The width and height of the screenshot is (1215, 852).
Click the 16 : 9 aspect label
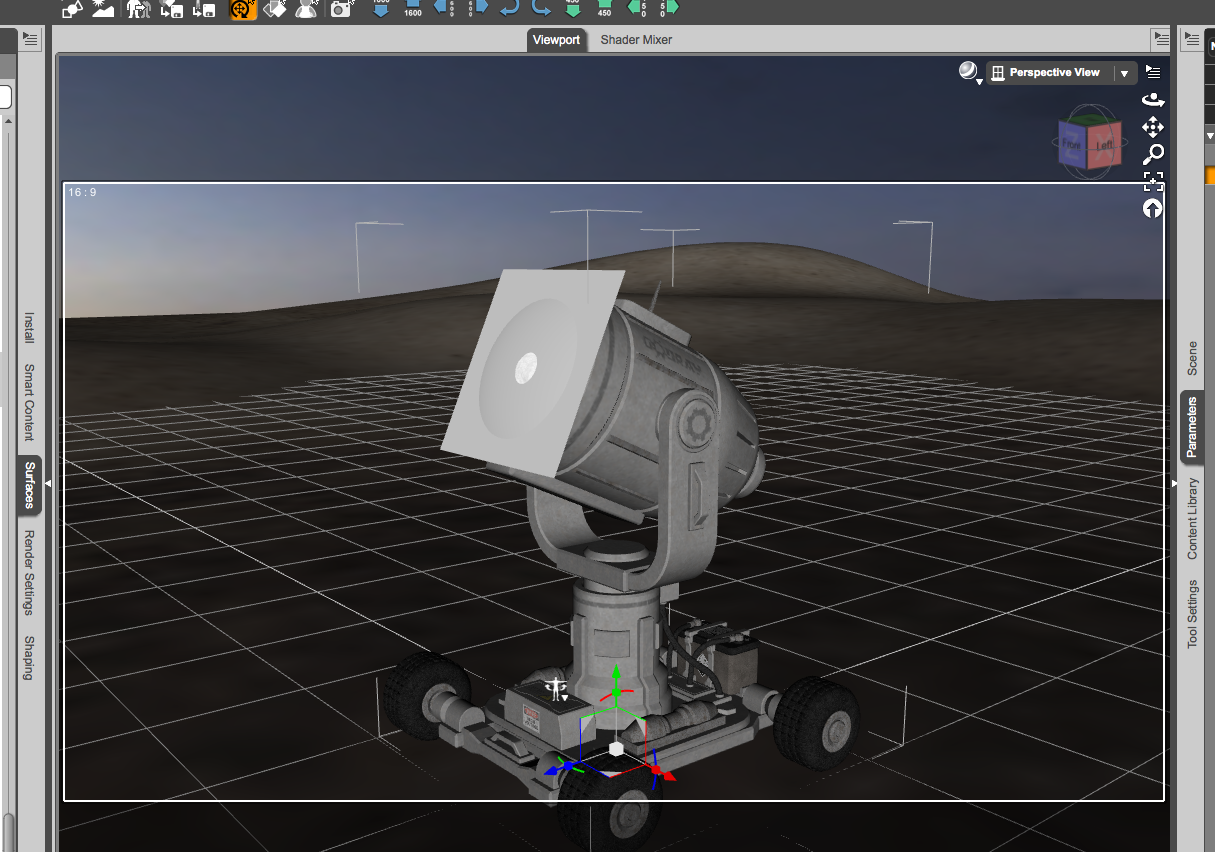pyautogui.click(x=82, y=192)
